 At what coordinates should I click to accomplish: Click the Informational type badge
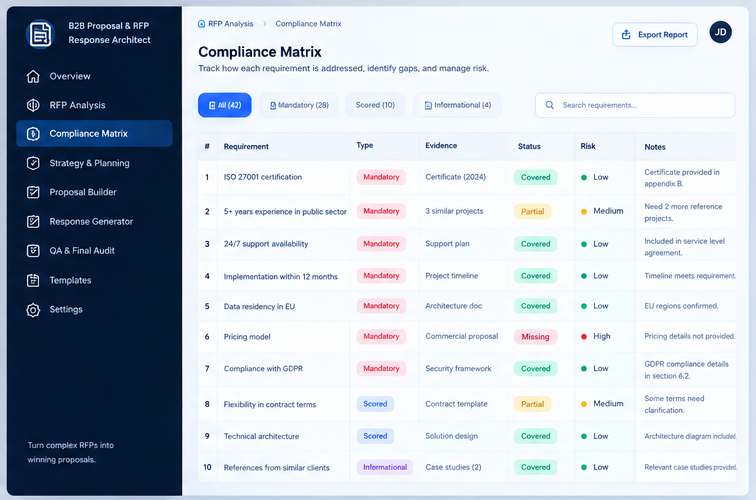click(x=385, y=467)
